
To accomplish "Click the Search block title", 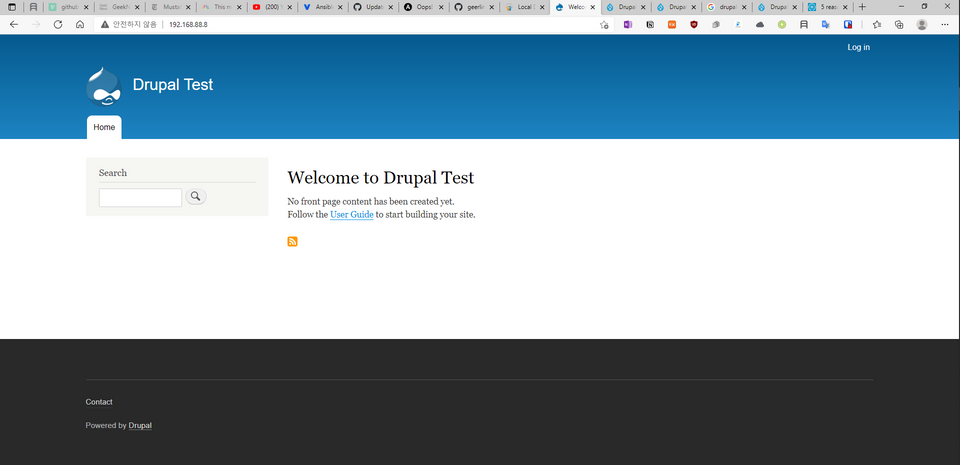I will coord(113,173).
